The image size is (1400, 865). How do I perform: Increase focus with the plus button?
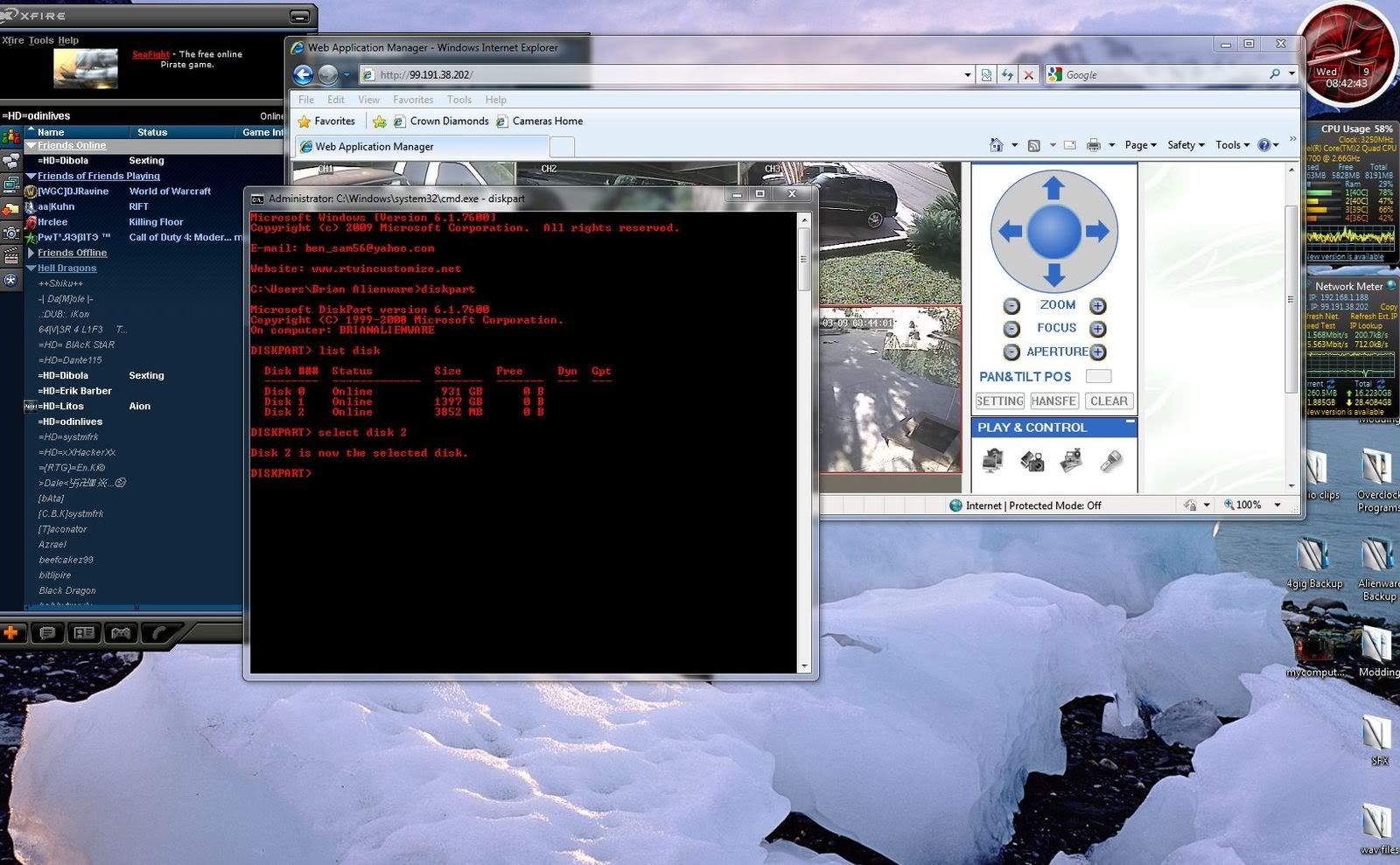click(1097, 329)
